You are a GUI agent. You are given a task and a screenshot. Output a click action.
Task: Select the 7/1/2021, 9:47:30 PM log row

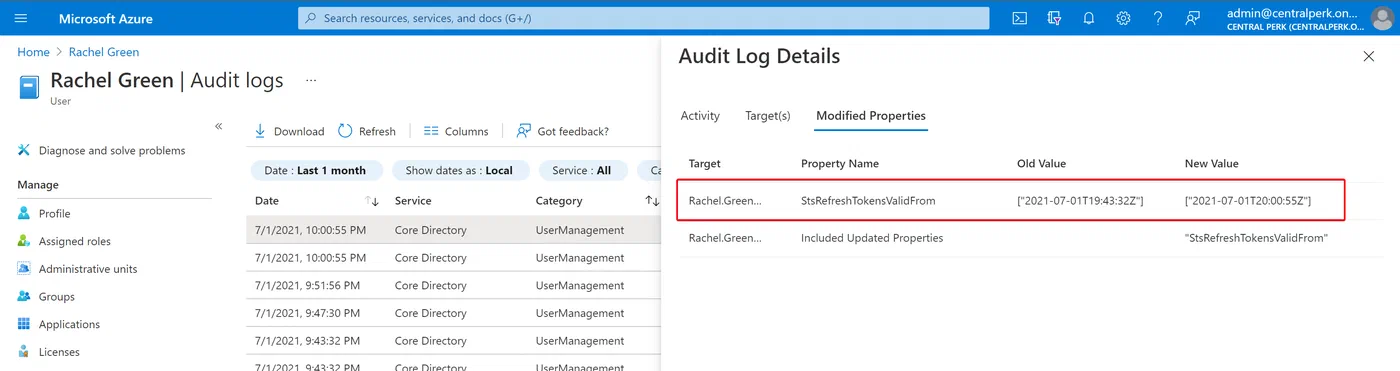tap(453, 313)
